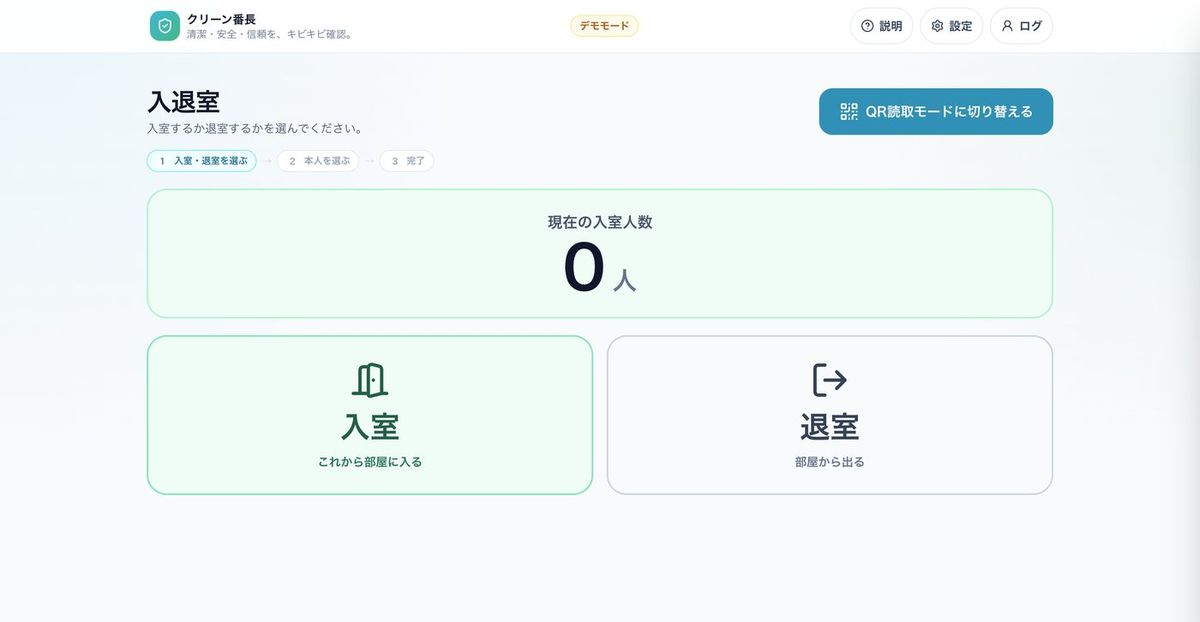Click the tagline 清潔・安全・信頼を、キビキビ確認。
Viewport: 1200px width, 622px height.
pos(270,34)
